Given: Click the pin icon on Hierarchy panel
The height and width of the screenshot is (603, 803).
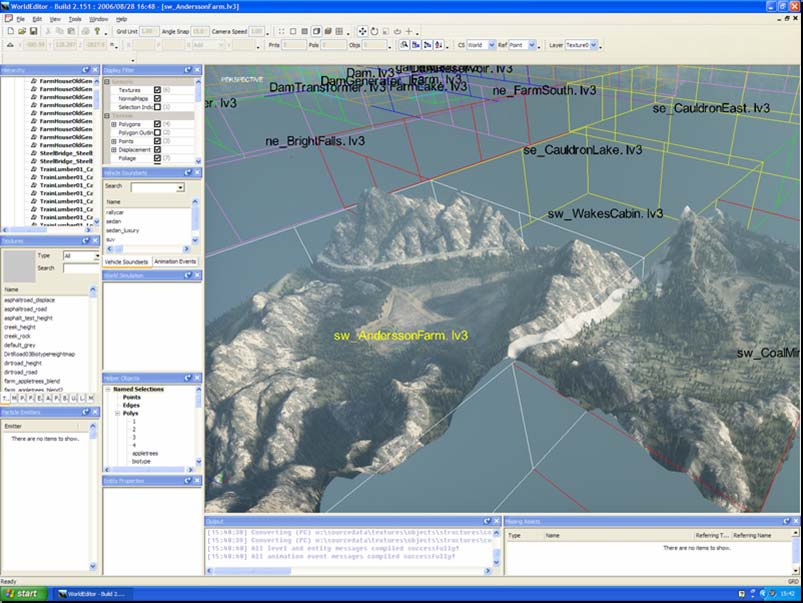Looking at the screenshot, I should (x=86, y=70).
